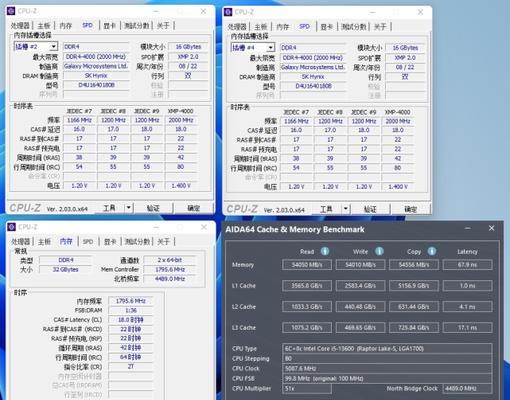Click the CPU Clock value 5087.6 MHz
This screenshot has height=400, width=510.
point(387,368)
